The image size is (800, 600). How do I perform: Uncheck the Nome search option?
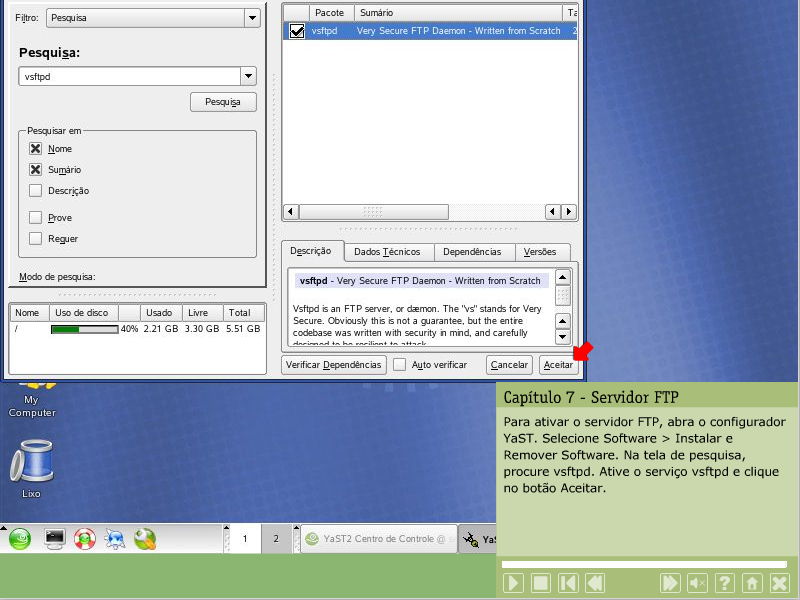click(36, 149)
